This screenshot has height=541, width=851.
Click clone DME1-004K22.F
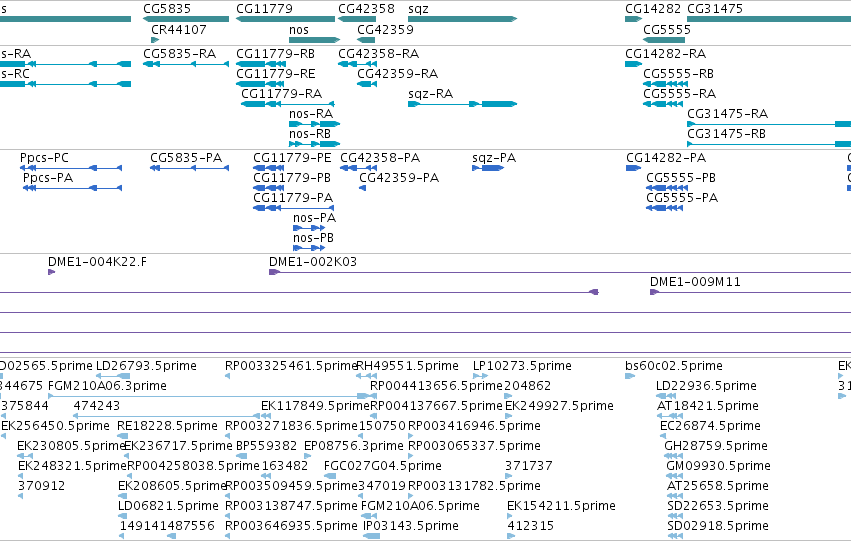tap(52, 272)
